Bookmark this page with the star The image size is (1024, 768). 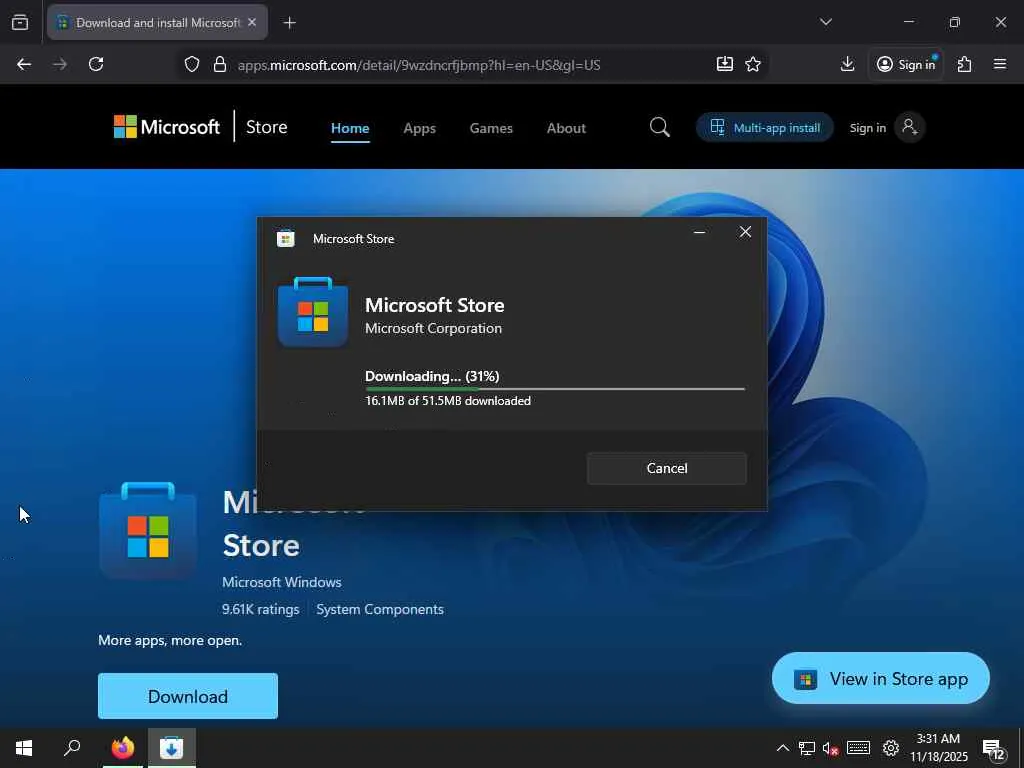coord(753,64)
